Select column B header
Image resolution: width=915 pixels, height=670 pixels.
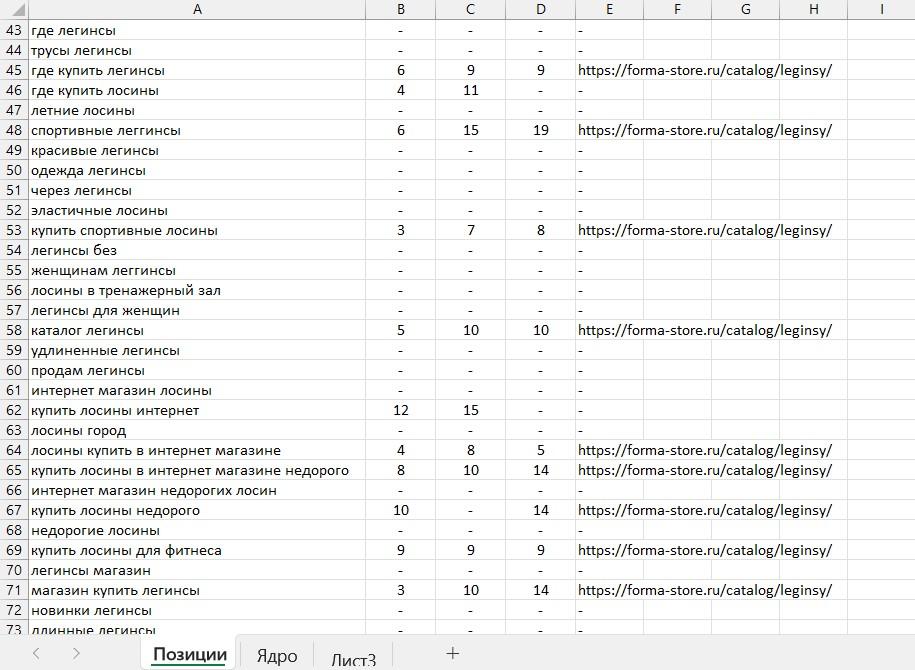pos(400,9)
